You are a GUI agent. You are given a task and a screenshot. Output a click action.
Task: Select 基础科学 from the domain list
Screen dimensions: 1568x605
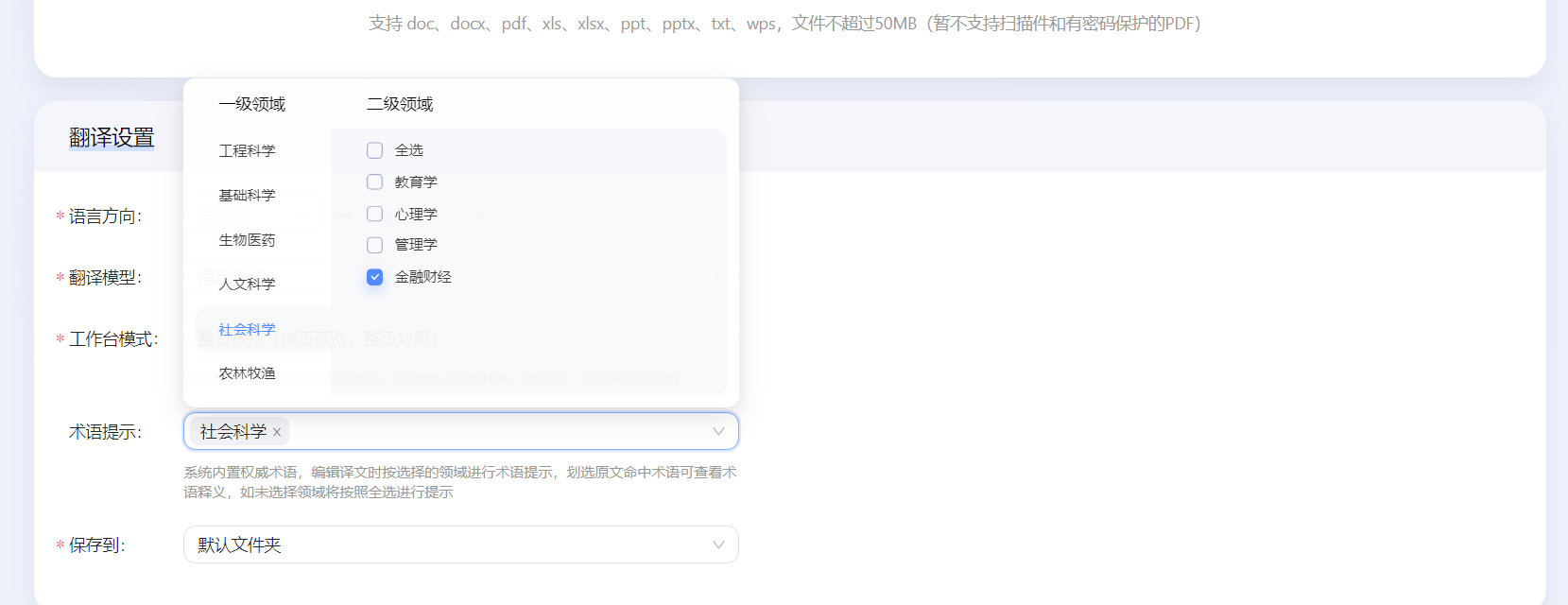click(247, 195)
